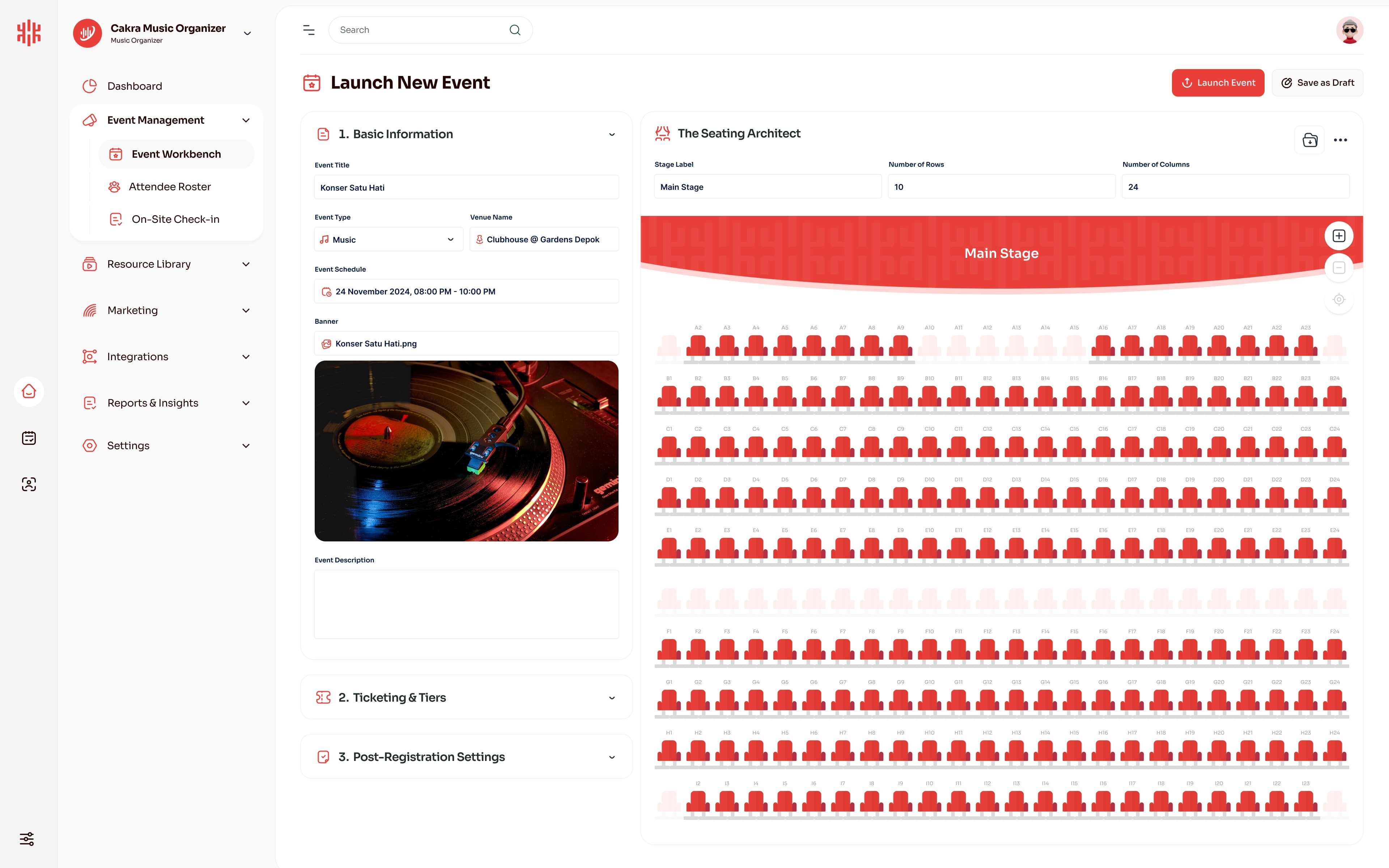Click the seating save-to-folder icon

(1310, 140)
